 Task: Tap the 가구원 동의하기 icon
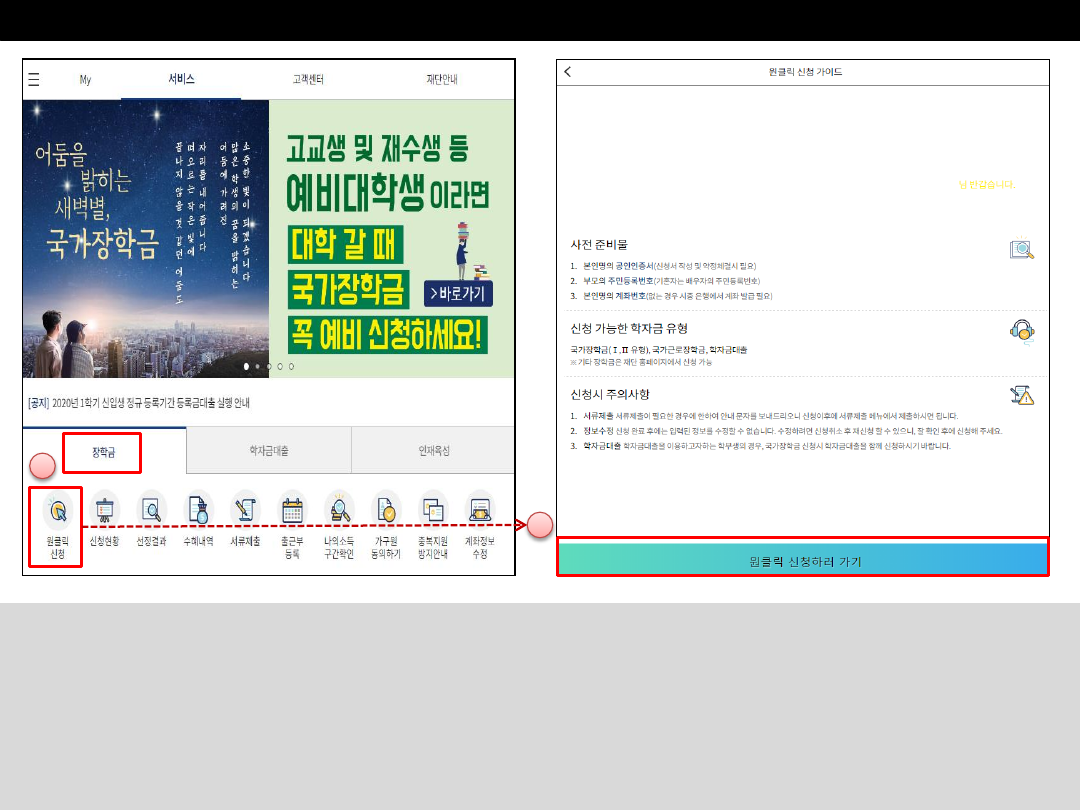(386, 510)
